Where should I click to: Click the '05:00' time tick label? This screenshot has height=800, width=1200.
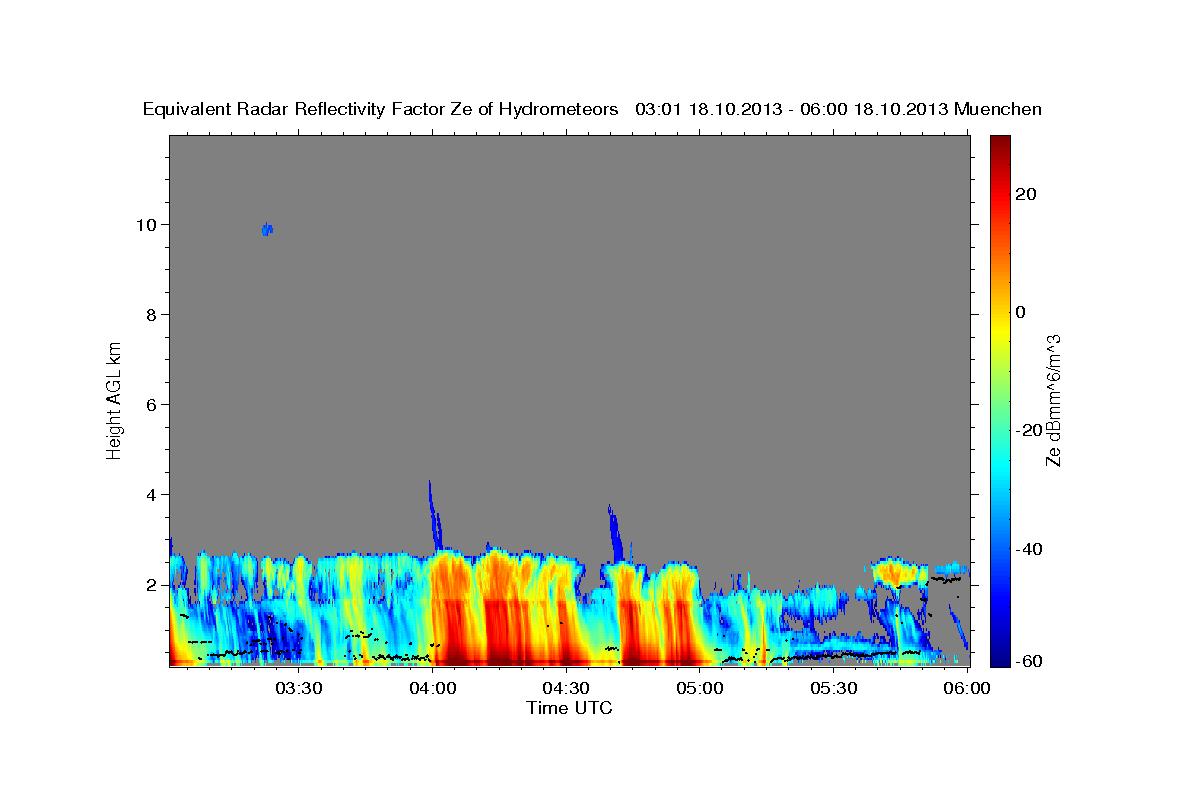[700, 688]
